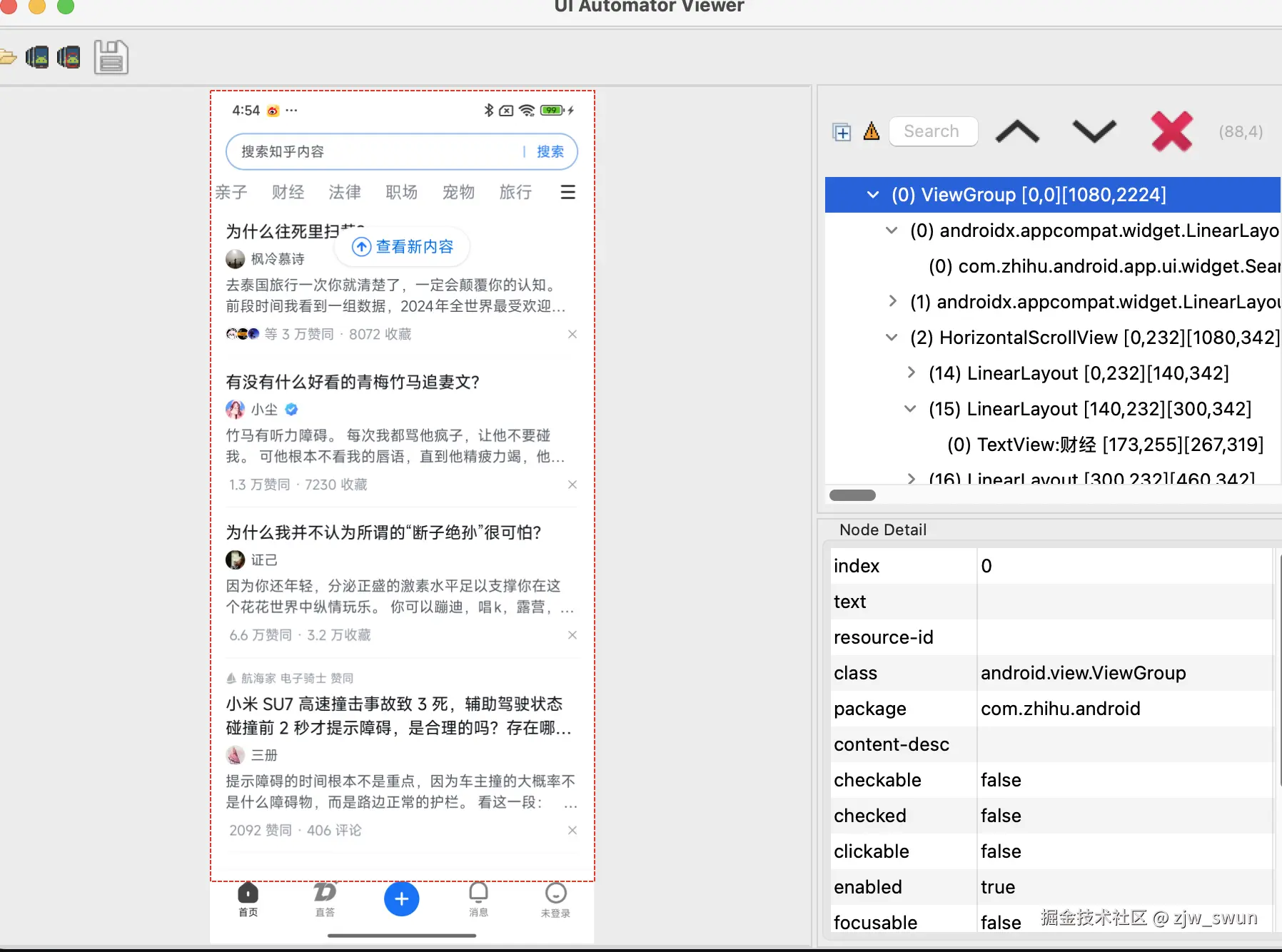
Task: Click the clickable row's false value
Action: click(x=1001, y=851)
